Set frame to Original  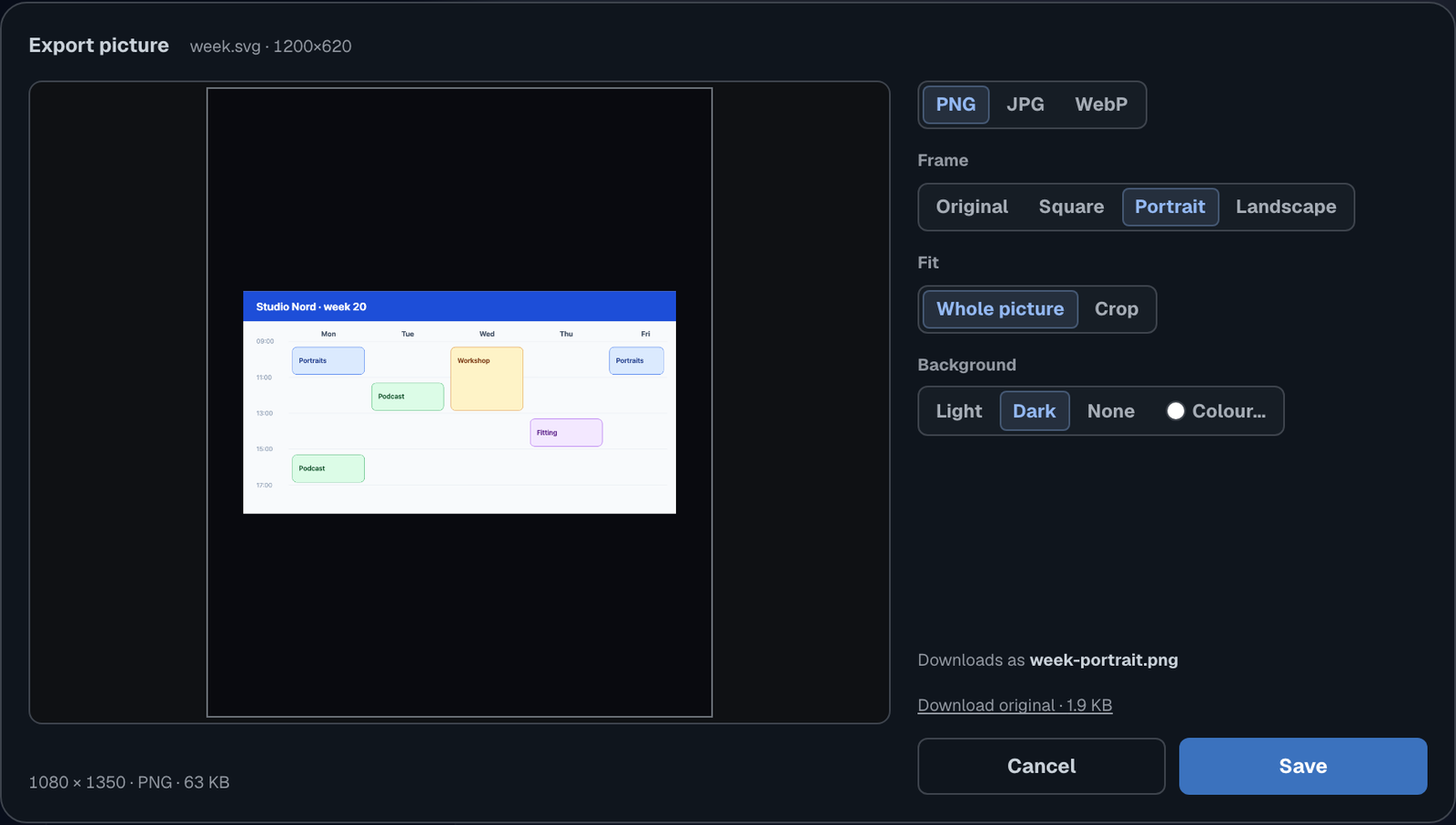972,207
